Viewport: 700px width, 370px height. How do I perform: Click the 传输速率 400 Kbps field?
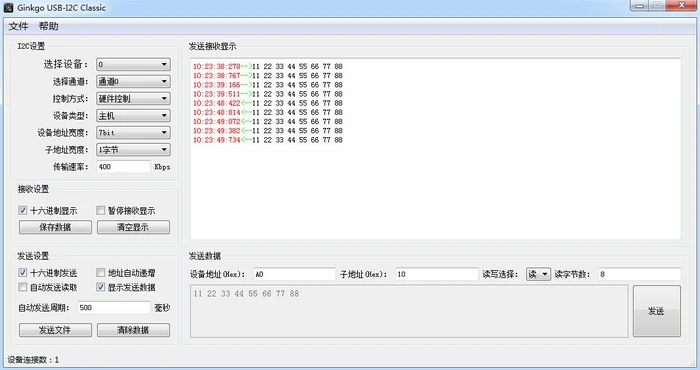click(x=123, y=166)
